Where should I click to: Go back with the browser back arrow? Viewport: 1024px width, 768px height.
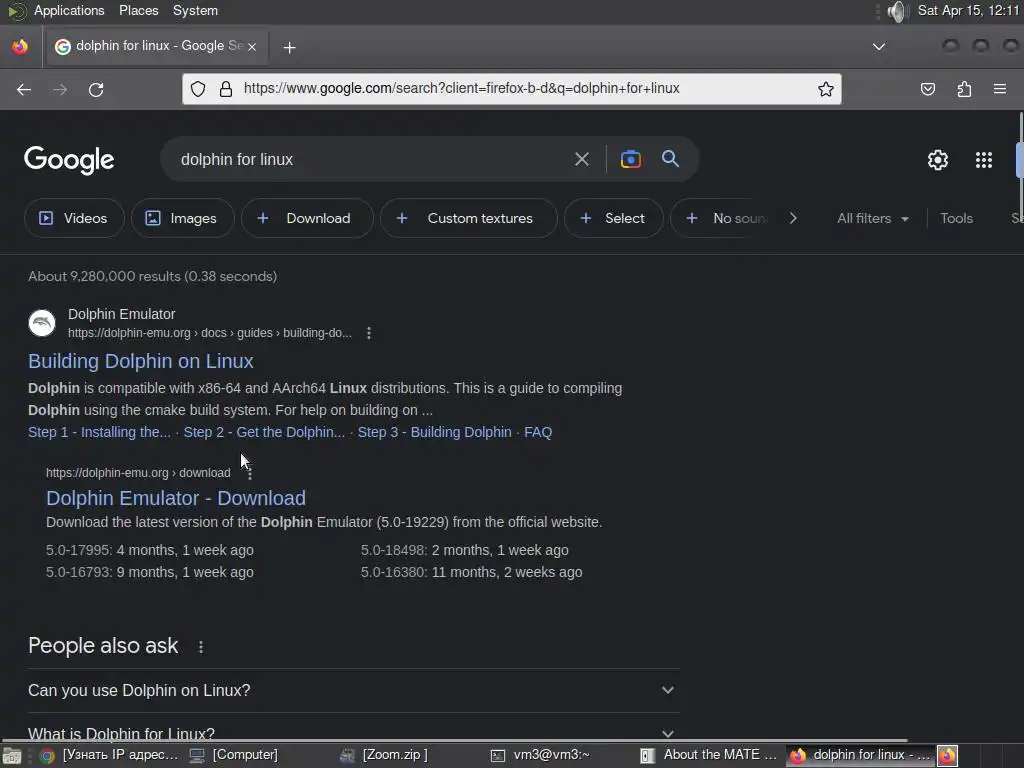point(24,89)
